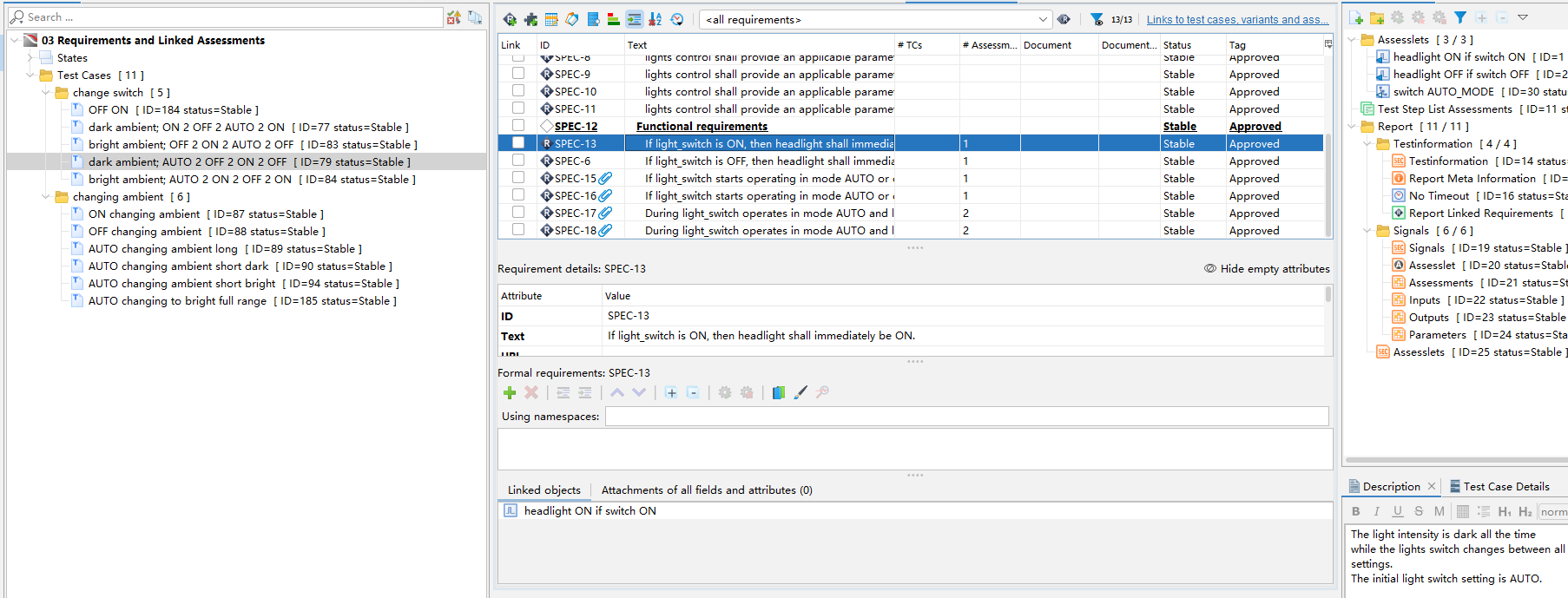Click the history clock icon in requirements toolbar
1568x598 pixels.
(x=677, y=19)
